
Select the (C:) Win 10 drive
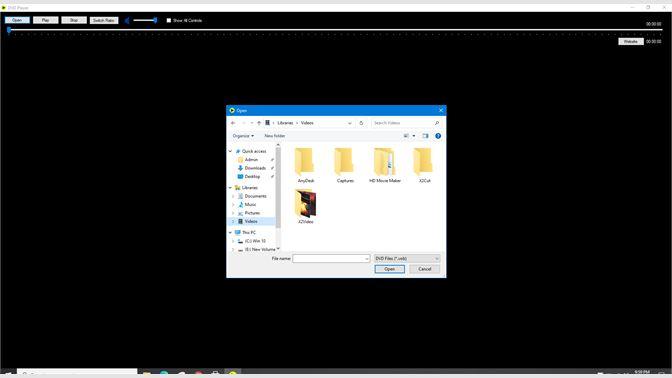click(255, 241)
